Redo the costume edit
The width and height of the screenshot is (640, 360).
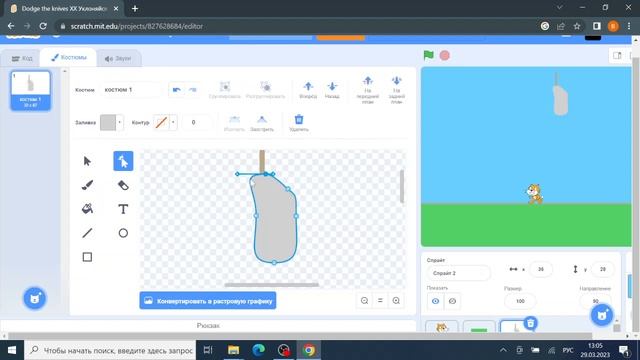(193, 89)
